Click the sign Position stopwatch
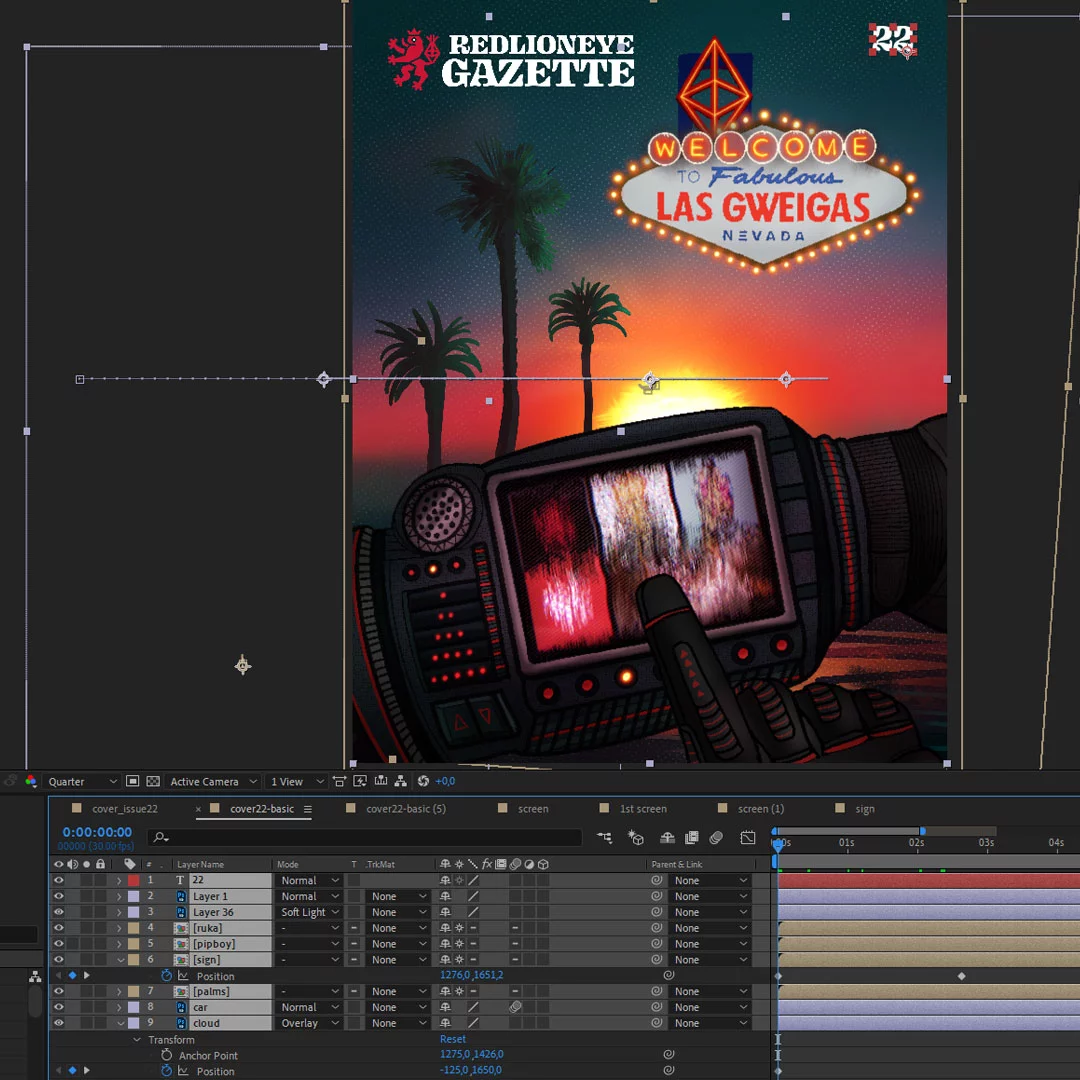The height and width of the screenshot is (1080, 1080). [x=166, y=975]
